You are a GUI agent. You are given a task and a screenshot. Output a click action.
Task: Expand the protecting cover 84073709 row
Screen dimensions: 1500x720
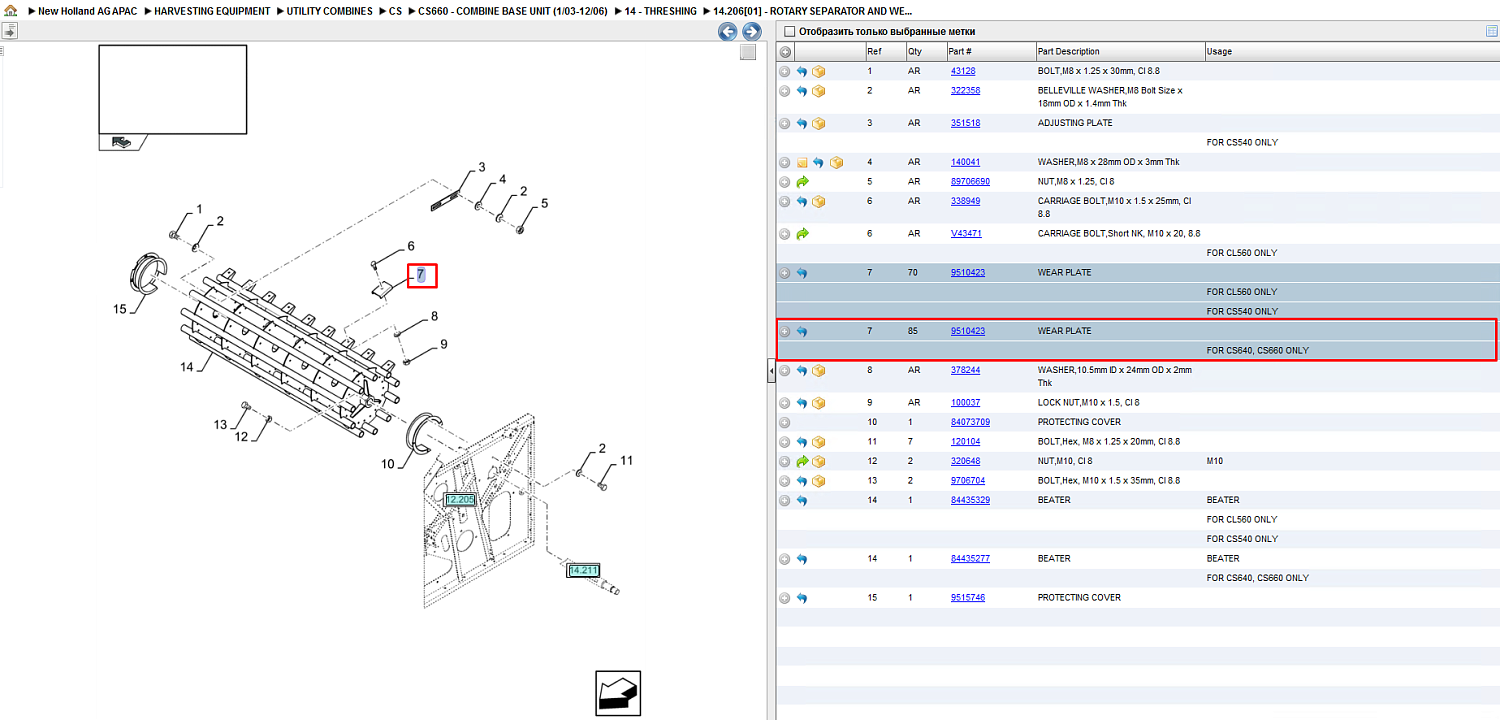tap(785, 423)
